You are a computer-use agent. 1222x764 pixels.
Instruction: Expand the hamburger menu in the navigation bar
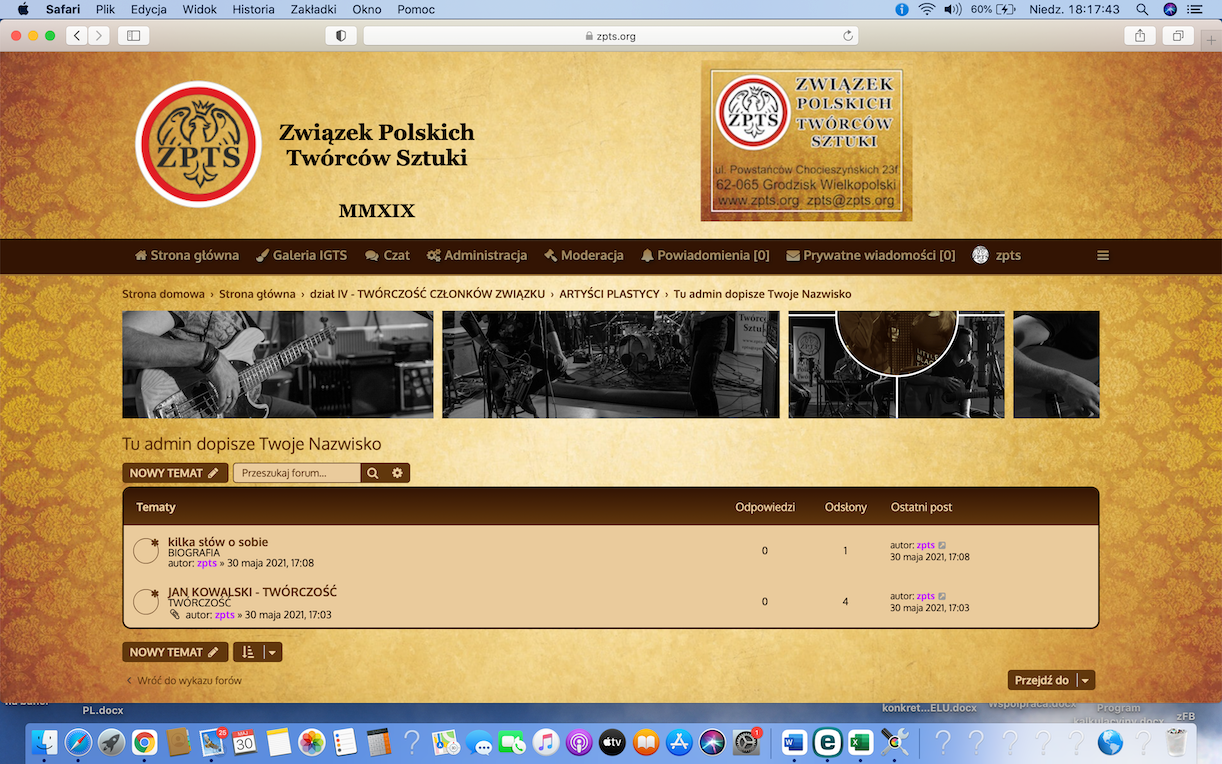pyautogui.click(x=1103, y=255)
